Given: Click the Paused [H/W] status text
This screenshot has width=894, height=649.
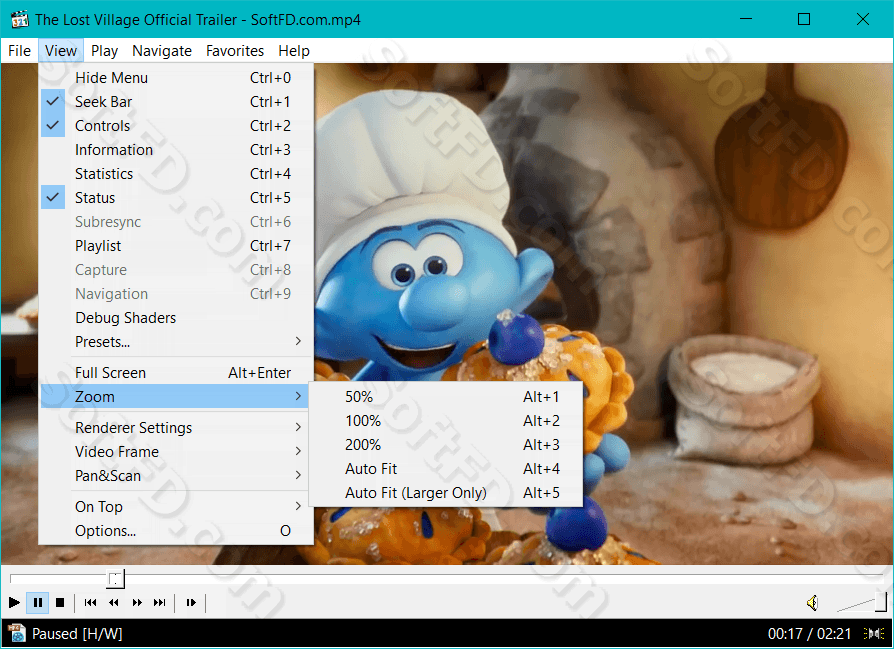Looking at the screenshot, I should click(77, 634).
